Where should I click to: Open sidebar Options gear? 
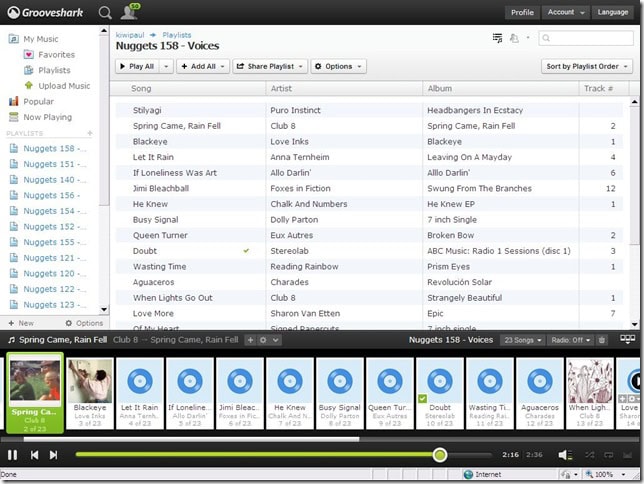pyautogui.click(x=84, y=323)
